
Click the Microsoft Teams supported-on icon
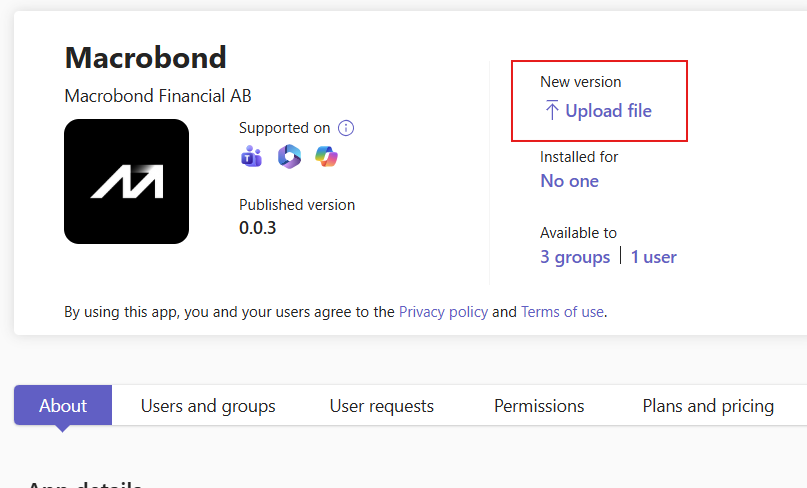(251, 156)
